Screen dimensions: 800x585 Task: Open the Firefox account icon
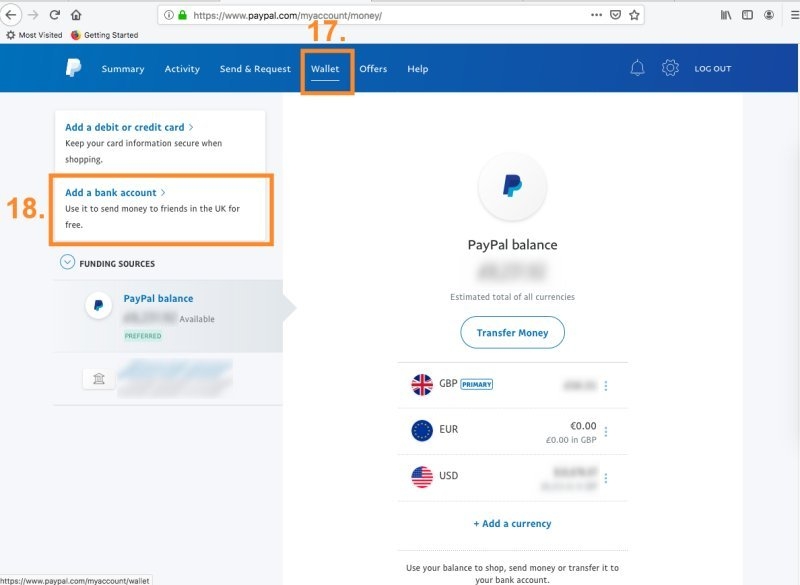pos(769,15)
